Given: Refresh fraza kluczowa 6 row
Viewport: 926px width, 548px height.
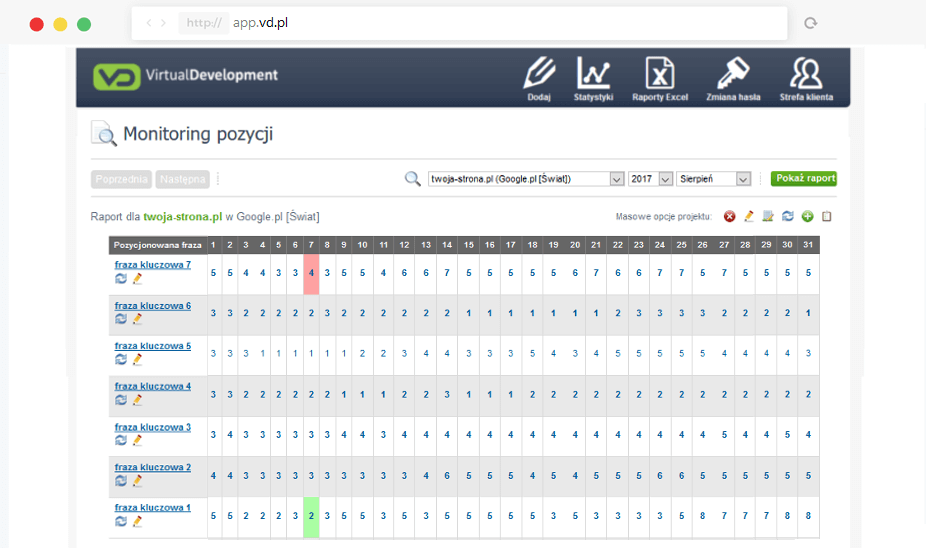Looking at the screenshot, I should point(120,319).
